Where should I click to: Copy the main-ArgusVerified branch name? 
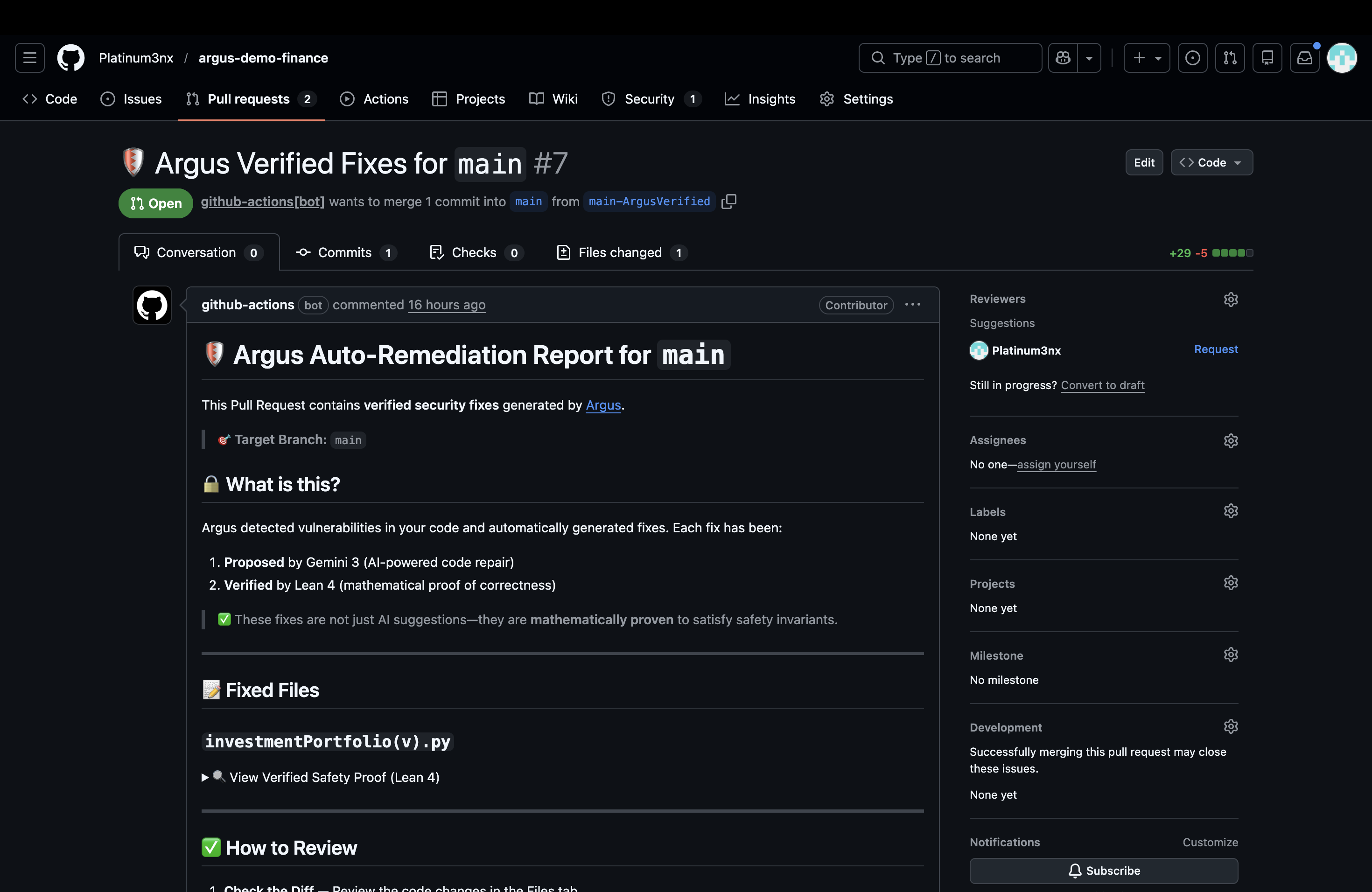(x=728, y=202)
